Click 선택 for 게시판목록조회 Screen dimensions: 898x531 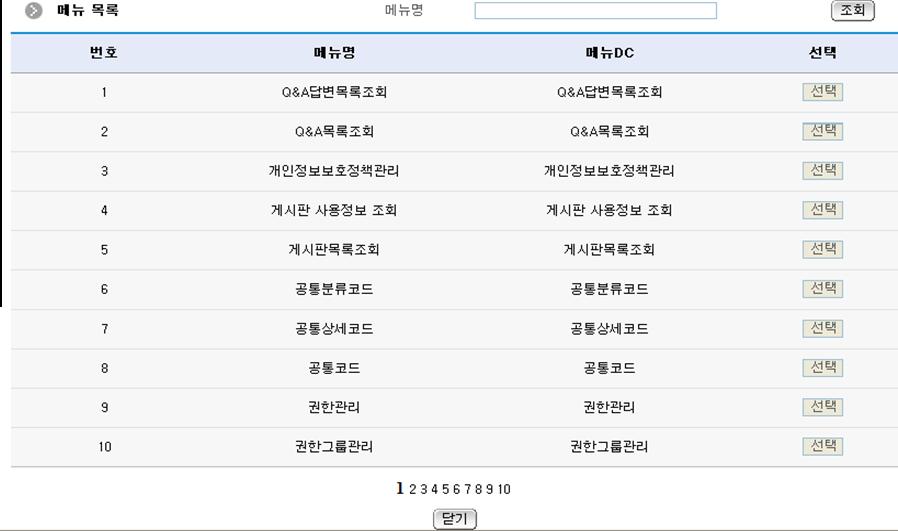pos(822,249)
